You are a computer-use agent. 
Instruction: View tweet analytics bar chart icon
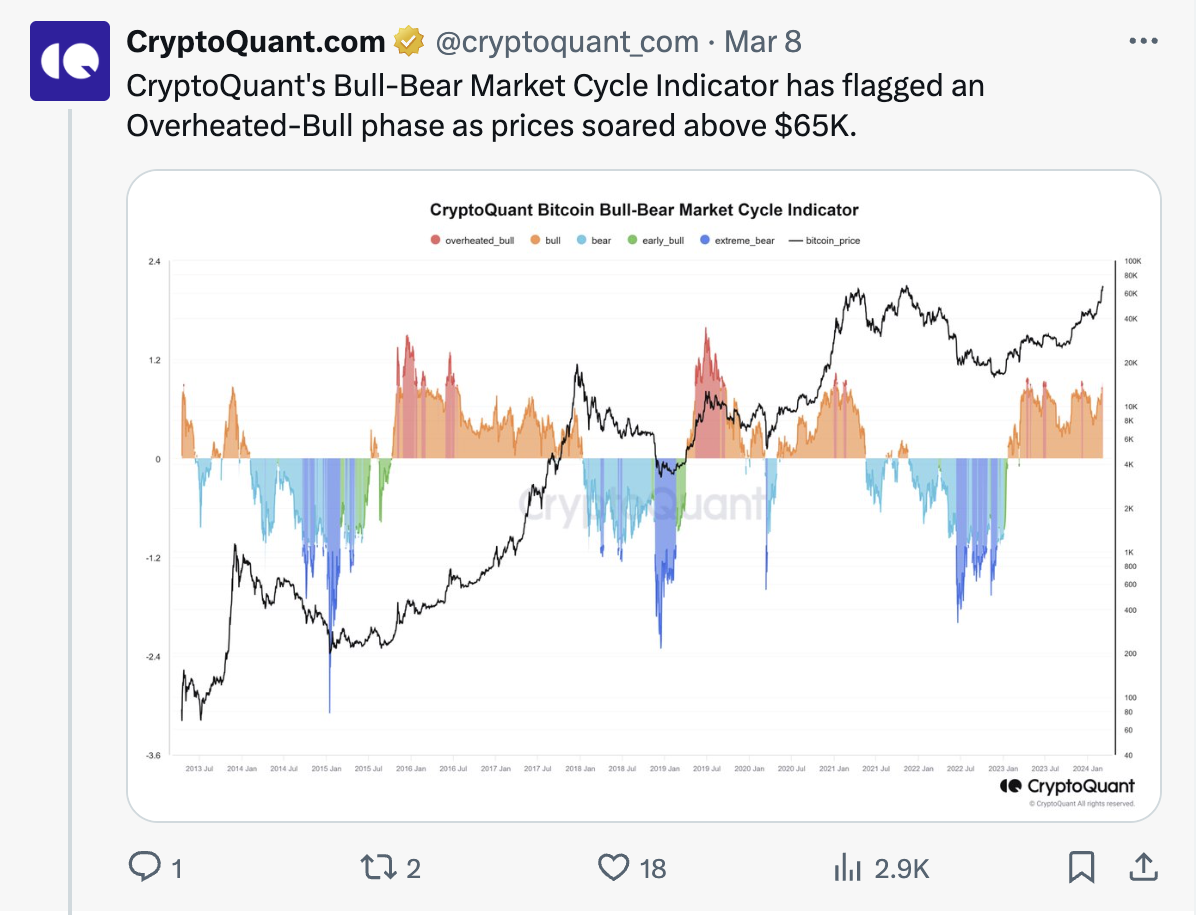(848, 867)
